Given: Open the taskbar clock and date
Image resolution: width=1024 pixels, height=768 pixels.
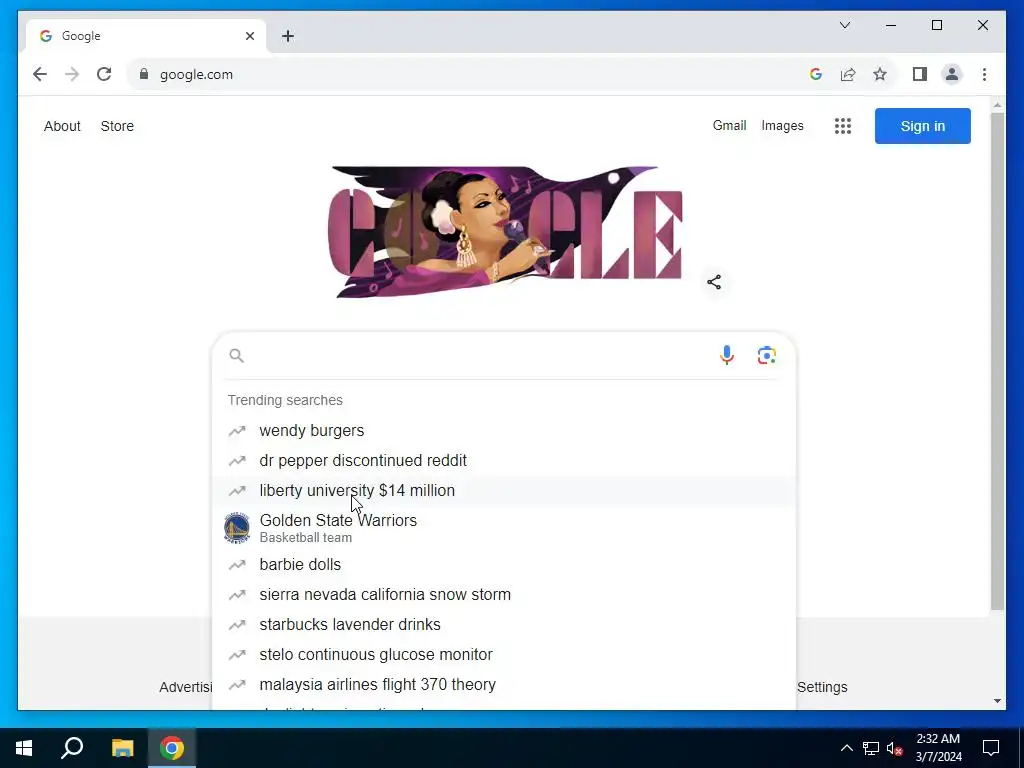Looking at the screenshot, I should click(938, 748).
